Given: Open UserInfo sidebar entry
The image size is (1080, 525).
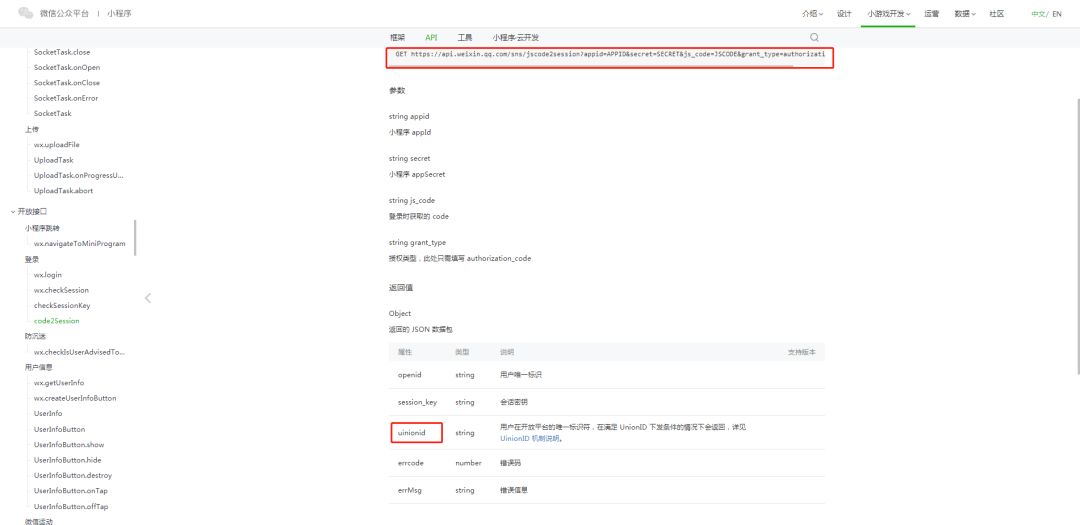Looking at the screenshot, I should tap(48, 413).
